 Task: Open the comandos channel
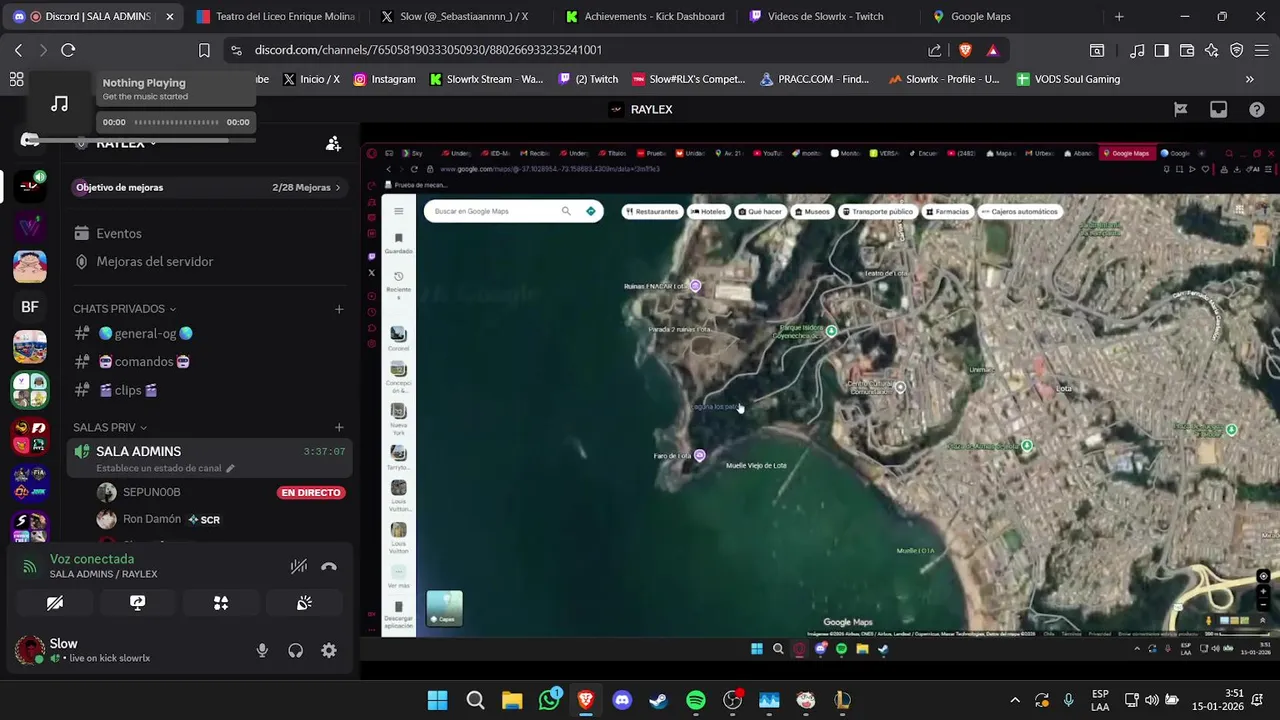coord(209,362)
